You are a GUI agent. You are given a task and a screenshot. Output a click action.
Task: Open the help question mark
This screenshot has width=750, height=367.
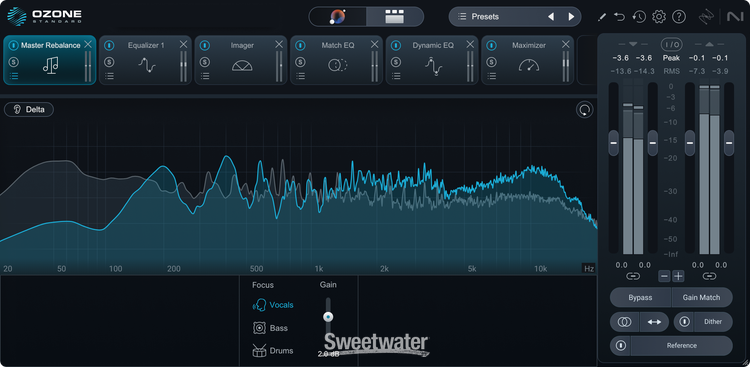679,17
